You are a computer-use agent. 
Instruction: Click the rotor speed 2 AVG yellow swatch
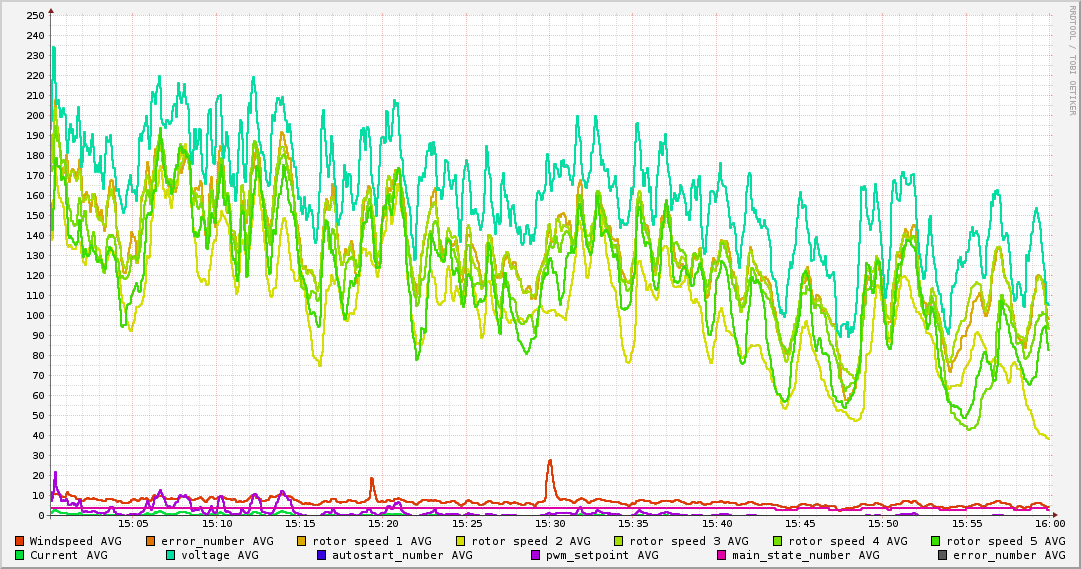[461, 541]
